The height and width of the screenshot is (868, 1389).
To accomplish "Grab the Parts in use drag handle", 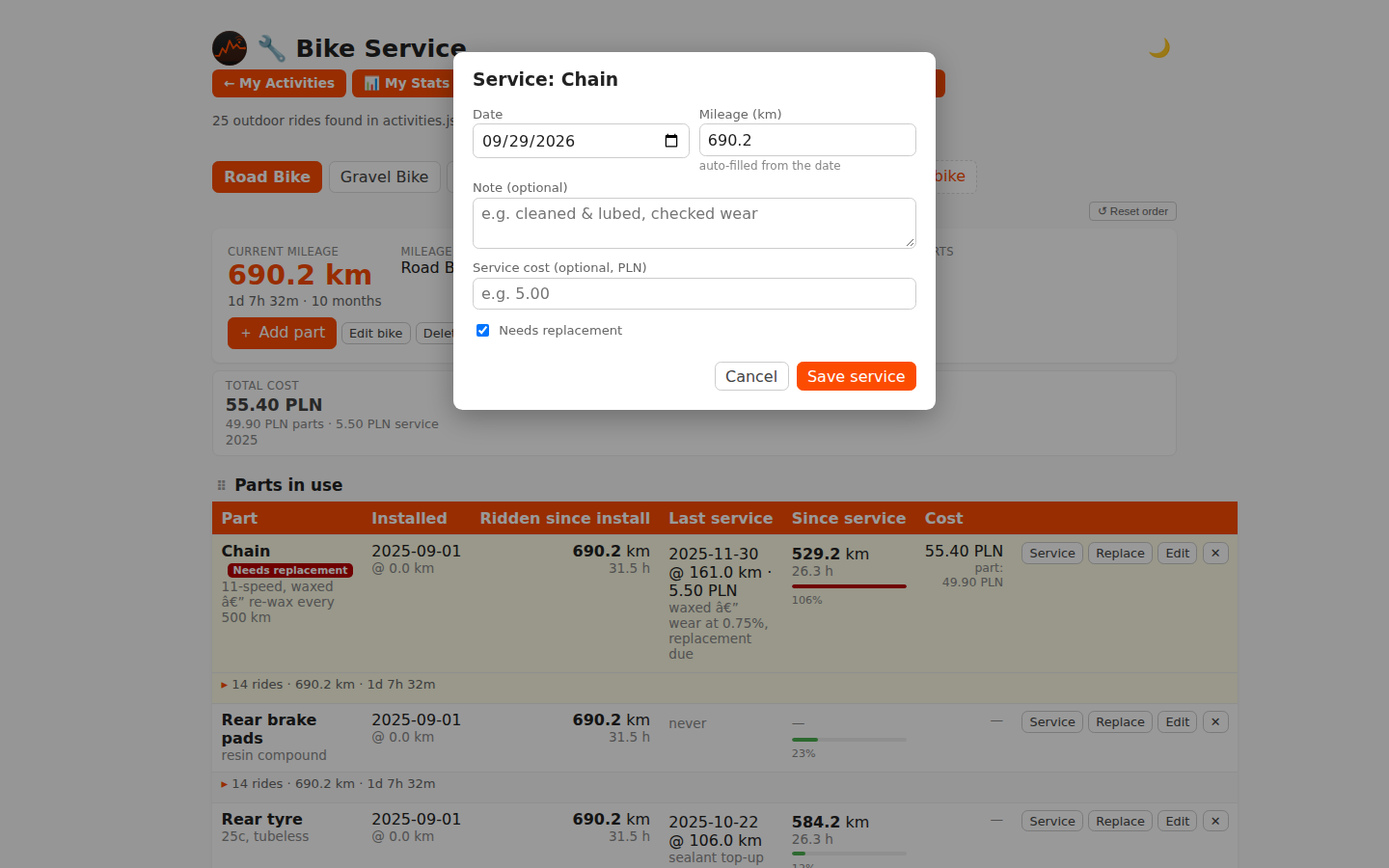I will [221, 485].
